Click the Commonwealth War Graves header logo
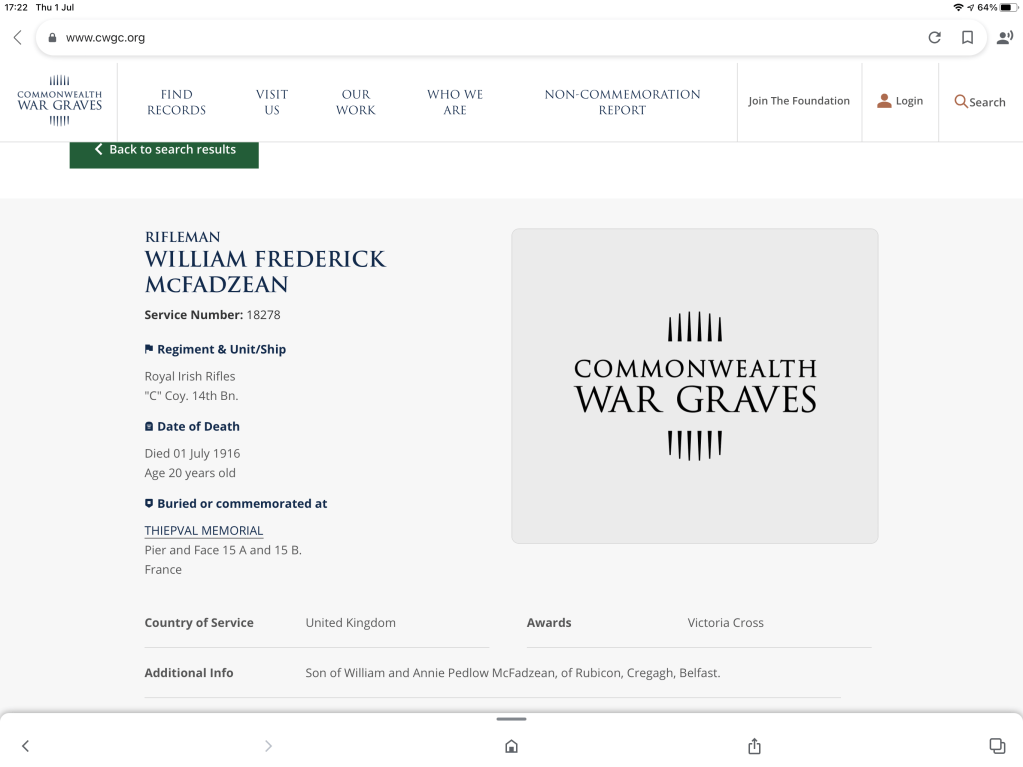1023x767 pixels. (x=60, y=102)
